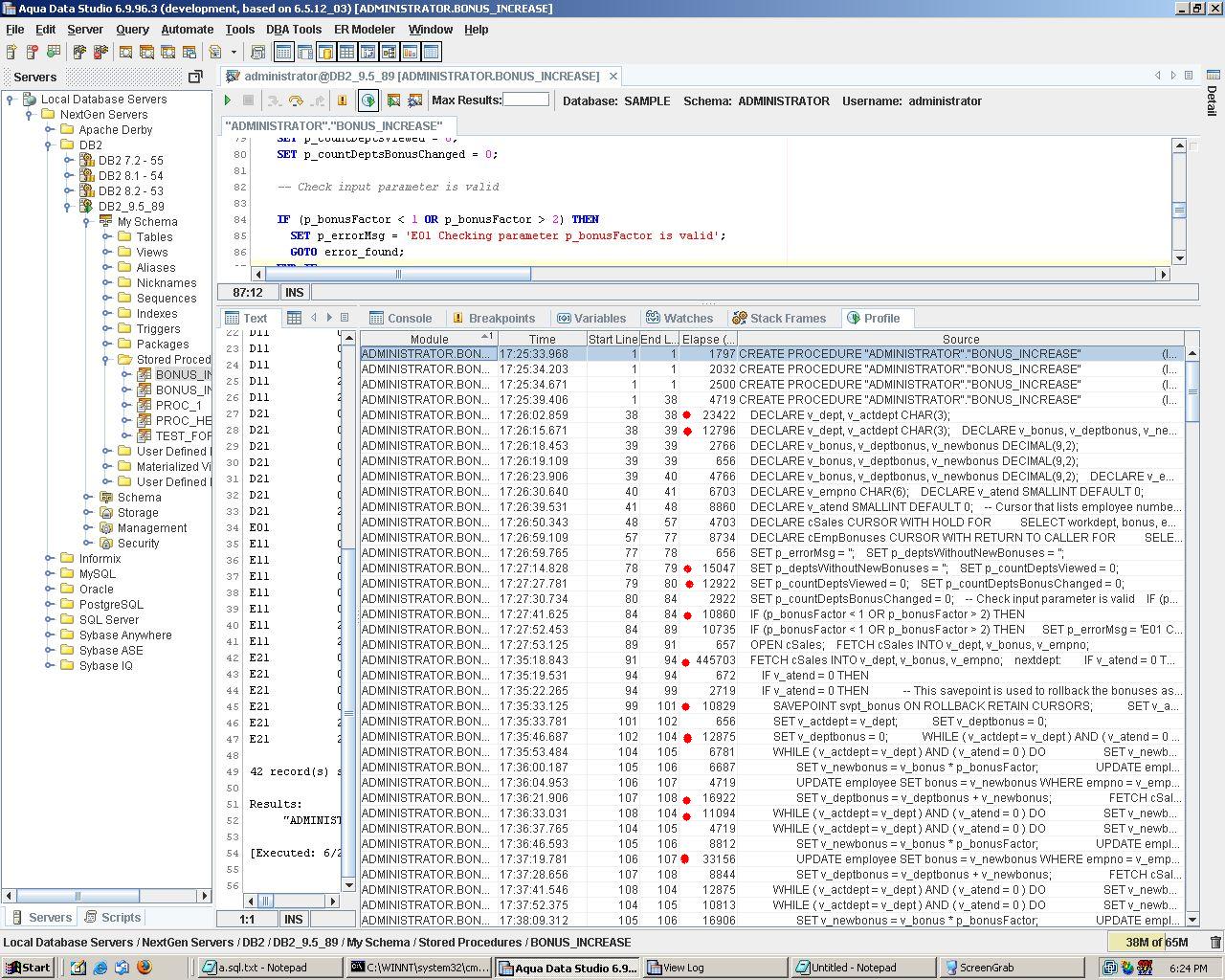Click the register server icon in the main toolbar
Image resolution: width=1225 pixels, height=980 pixels.
(11, 53)
